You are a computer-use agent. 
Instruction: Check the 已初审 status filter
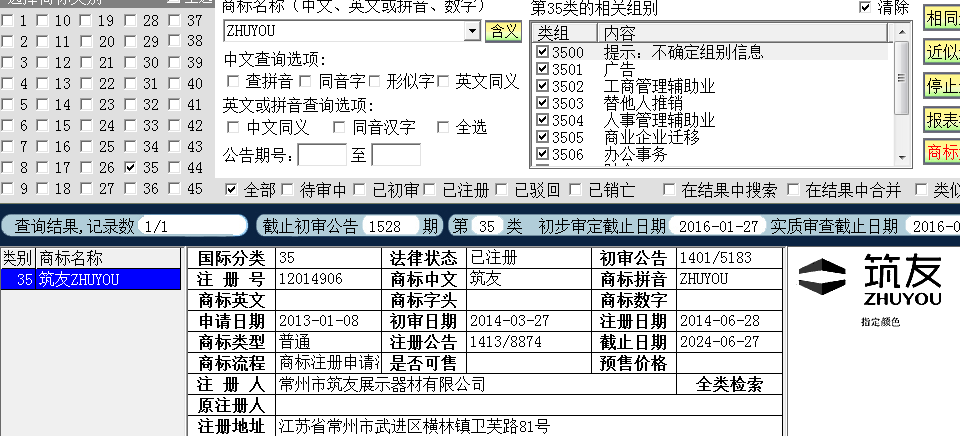tap(359, 189)
